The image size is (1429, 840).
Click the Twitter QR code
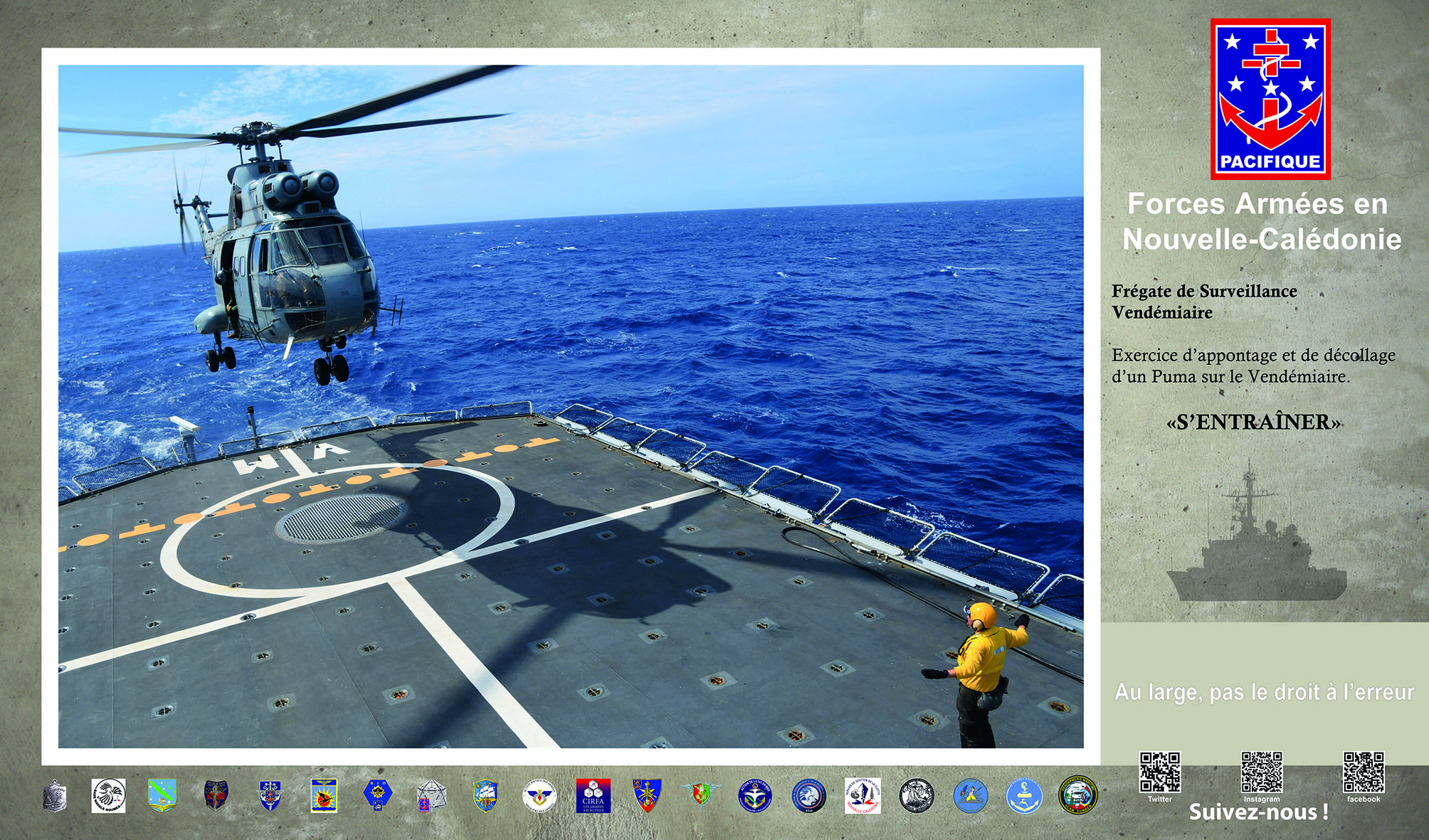pos(1160,772)
